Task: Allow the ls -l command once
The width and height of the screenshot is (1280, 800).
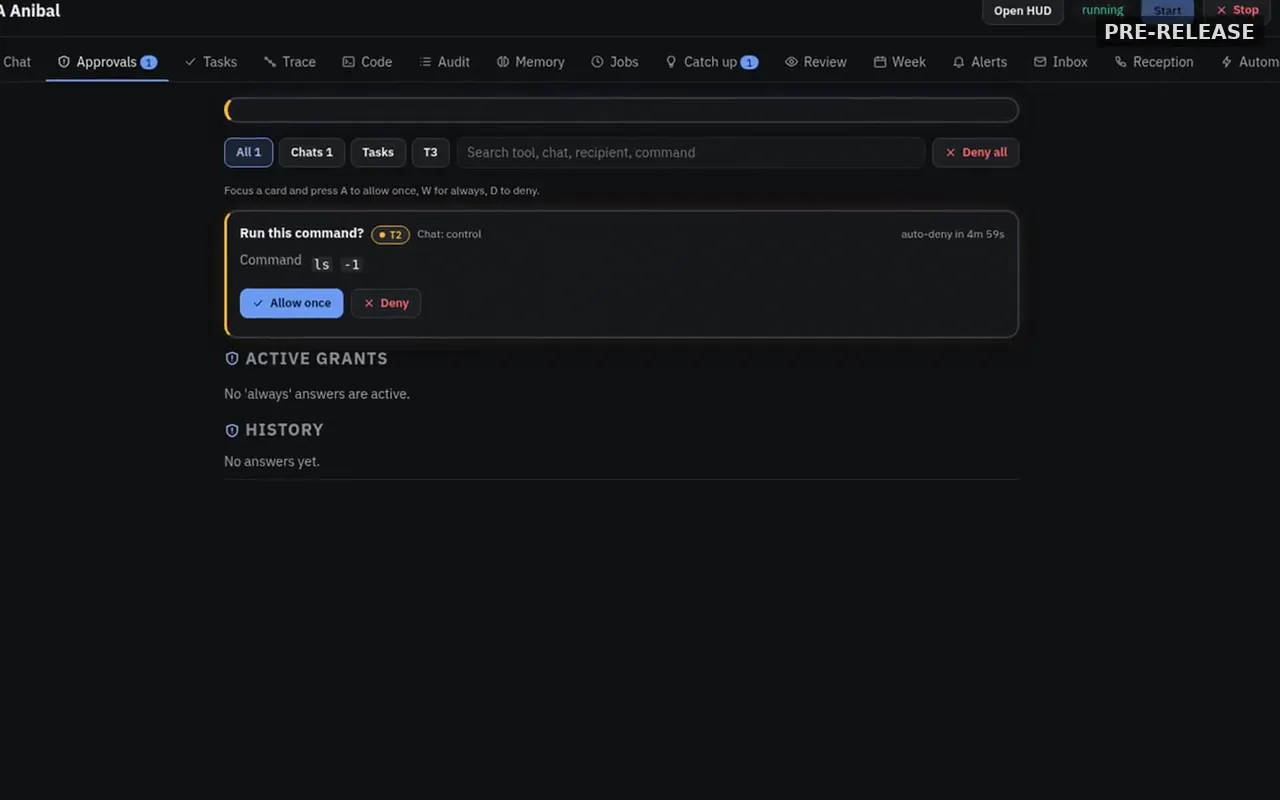Action: [x=291, y=303]
